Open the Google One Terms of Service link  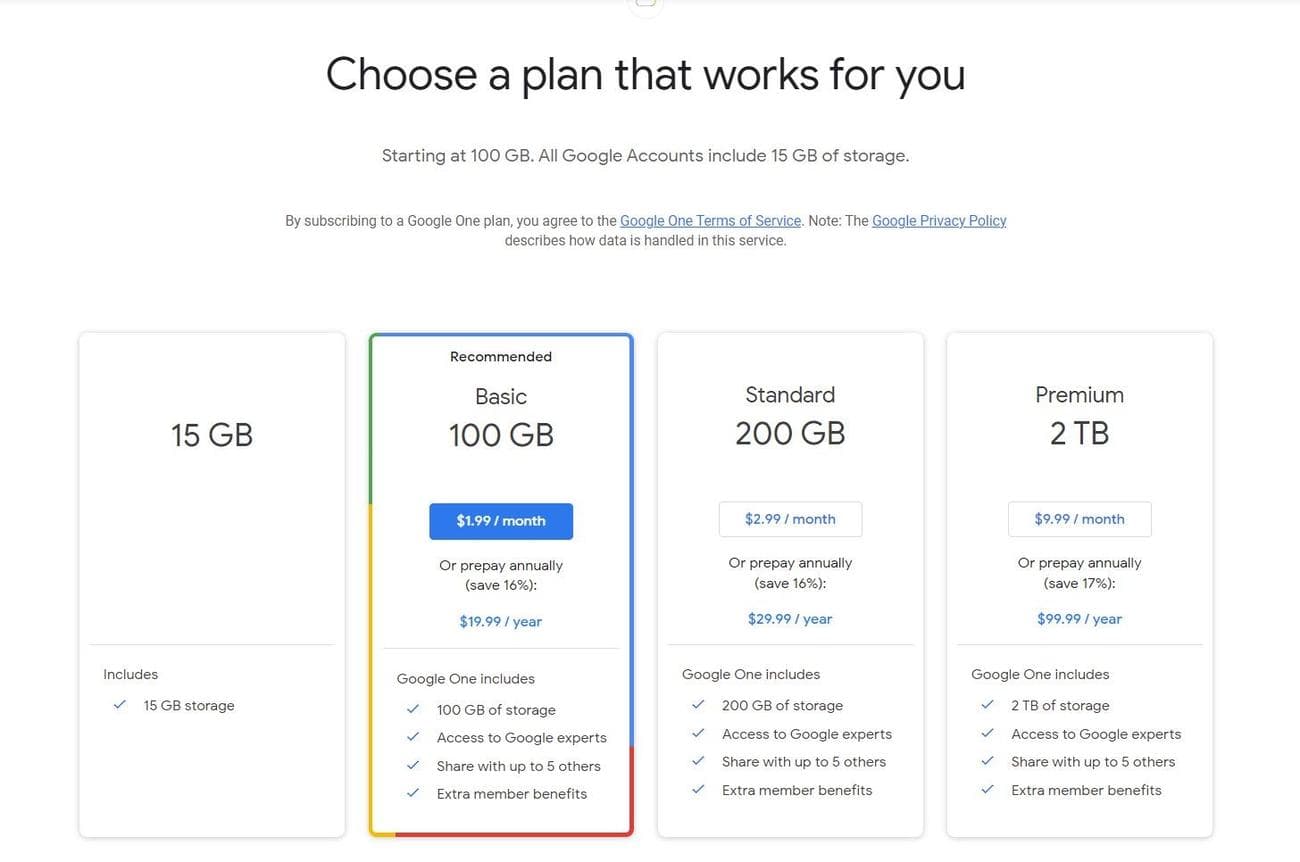tap(710, 220)
